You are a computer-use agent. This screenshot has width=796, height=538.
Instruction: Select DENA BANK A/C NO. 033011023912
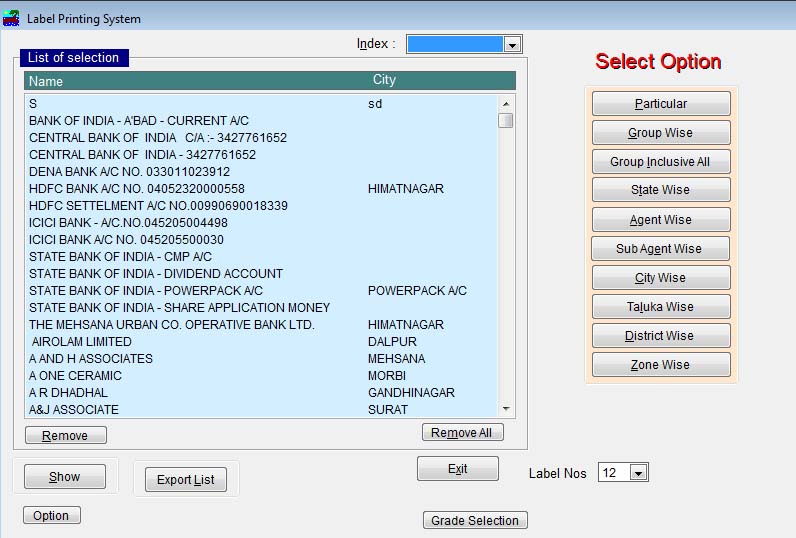pos(261,172)
